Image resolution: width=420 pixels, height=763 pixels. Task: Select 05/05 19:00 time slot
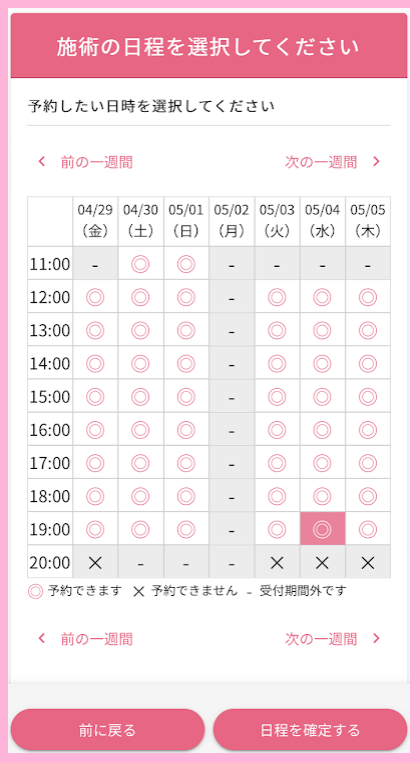pos(368,528)
